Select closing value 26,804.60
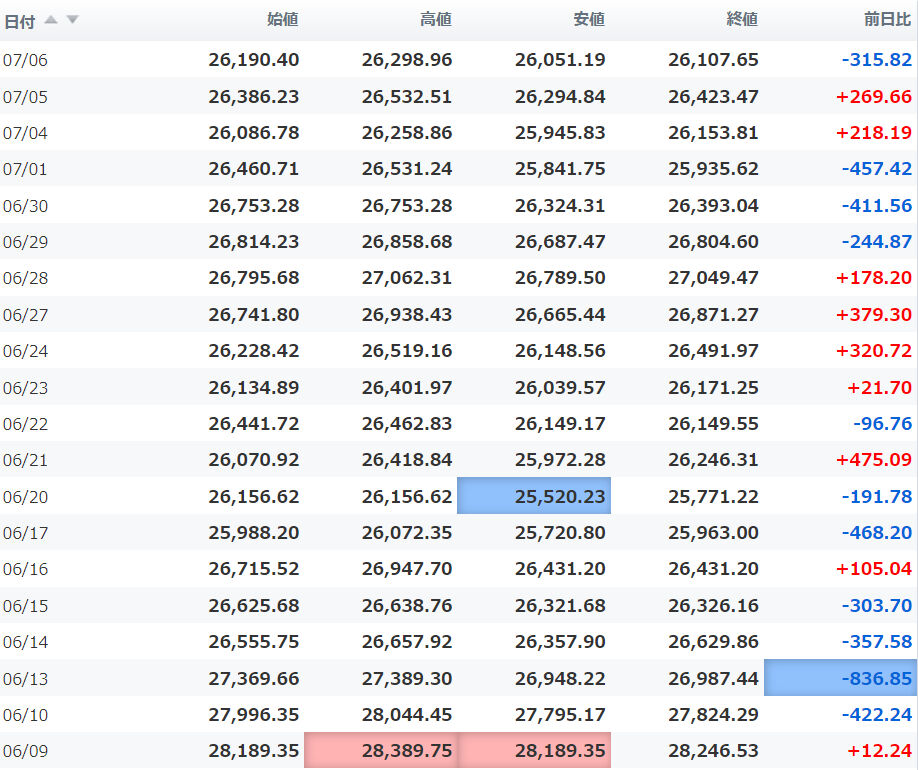The width and height of the screenshot is (918, 770). tap(714, 242)
